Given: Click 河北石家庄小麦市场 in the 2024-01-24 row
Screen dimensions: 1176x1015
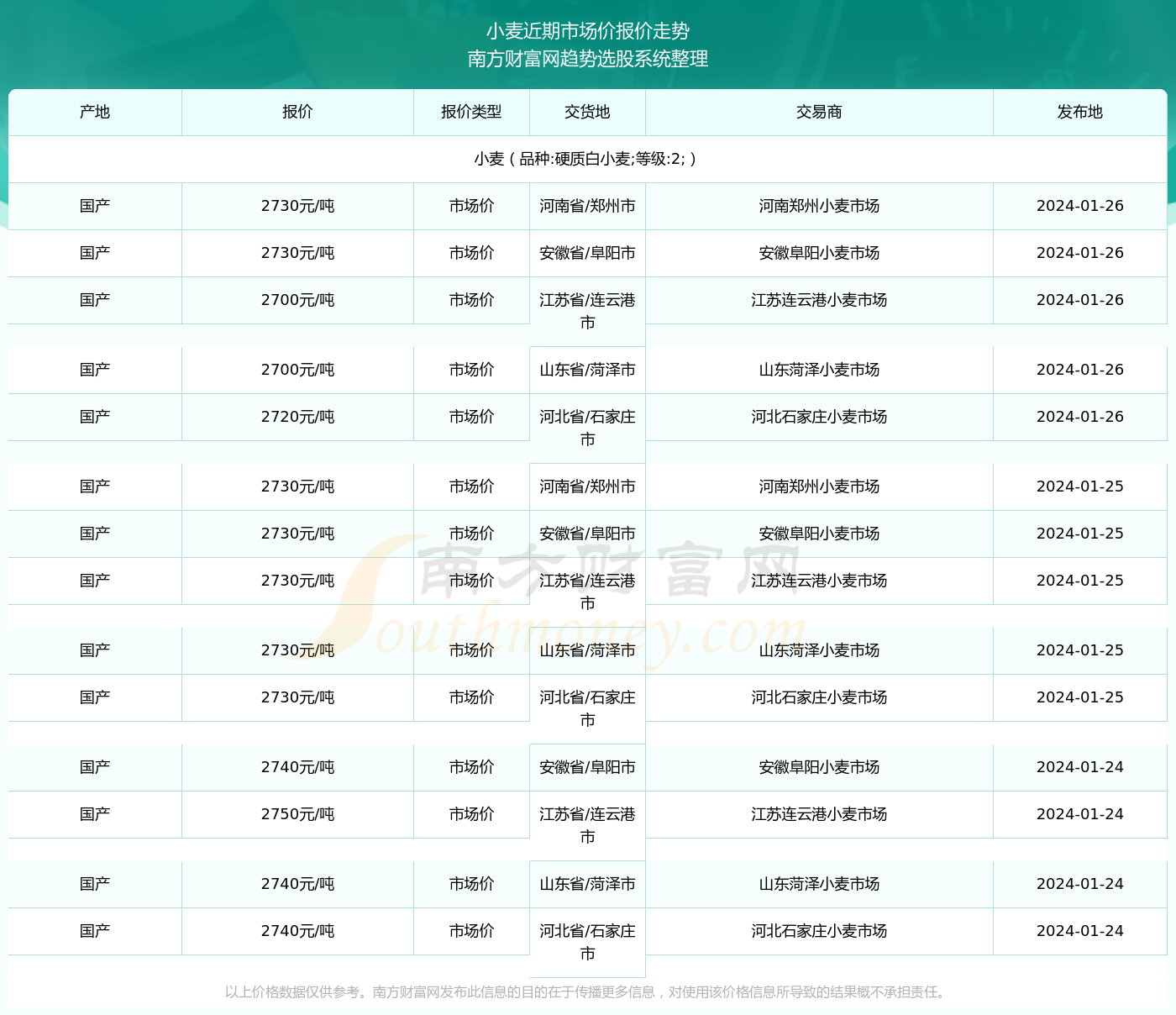Looking at the screenshot, I should (819, 931).
